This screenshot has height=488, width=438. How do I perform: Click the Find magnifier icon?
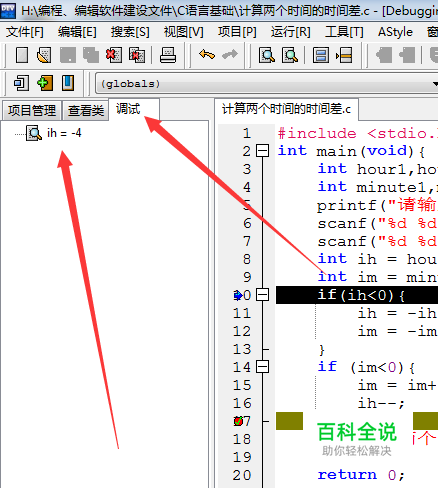click(x=267, y=55)
